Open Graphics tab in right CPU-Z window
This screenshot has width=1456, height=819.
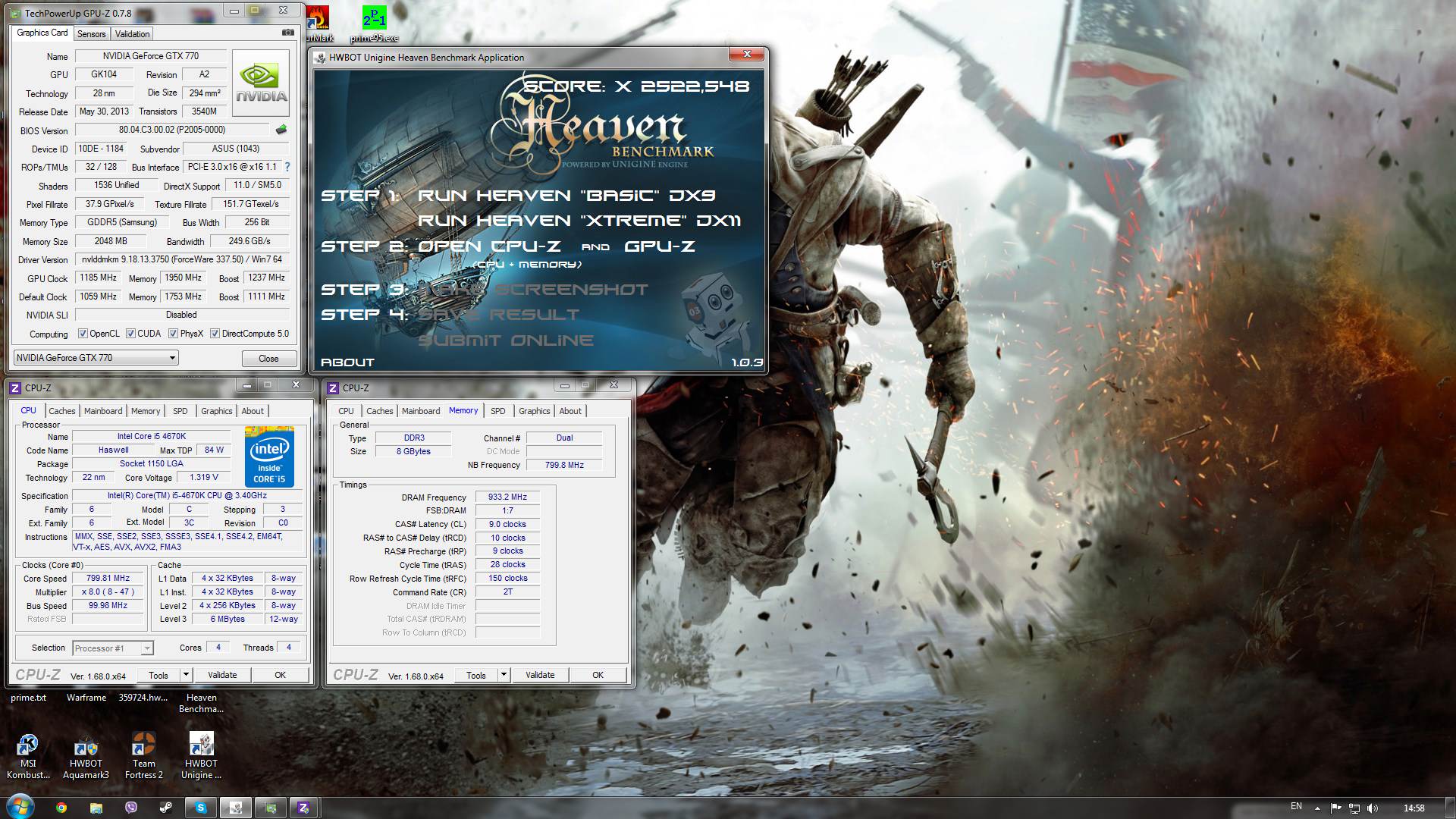[534, 411]
